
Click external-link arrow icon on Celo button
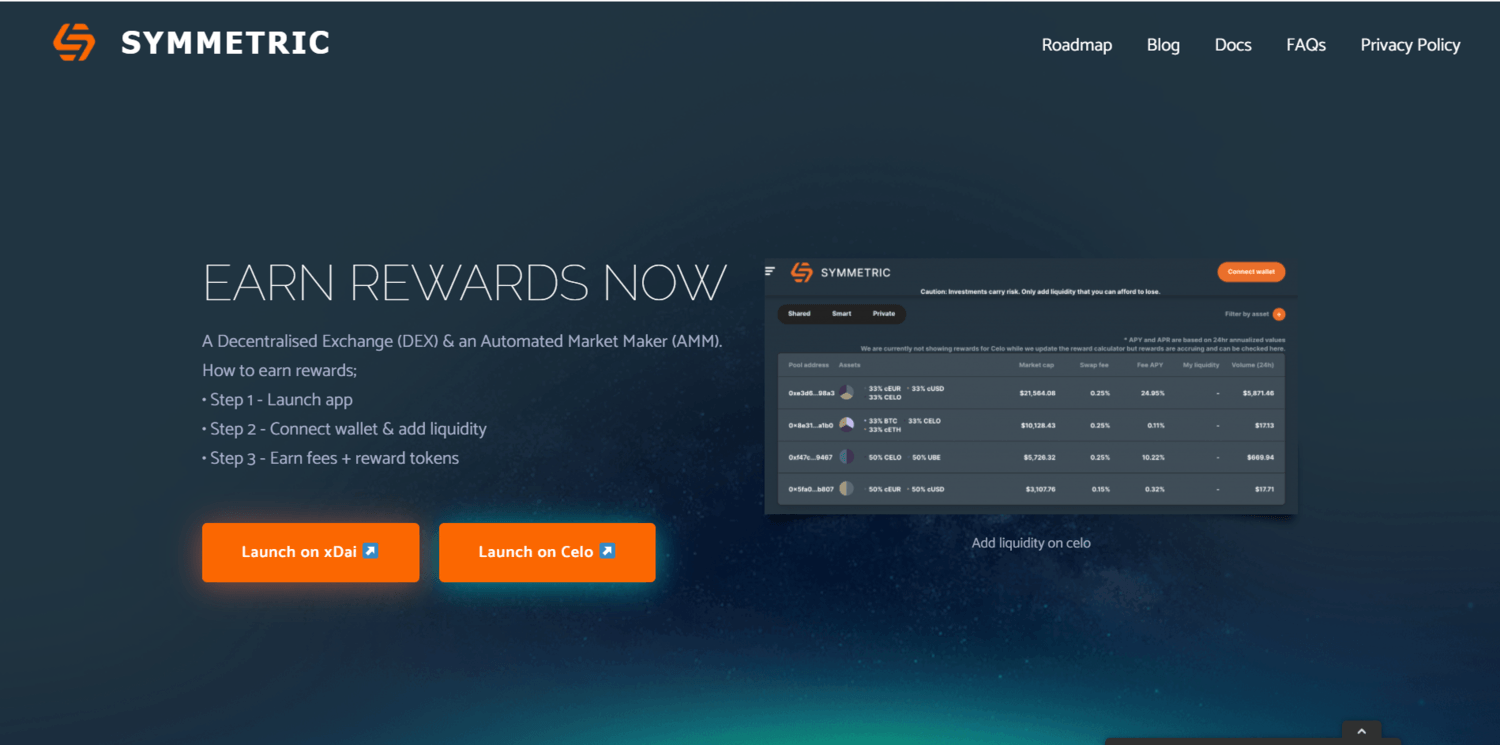coord(607,551)
